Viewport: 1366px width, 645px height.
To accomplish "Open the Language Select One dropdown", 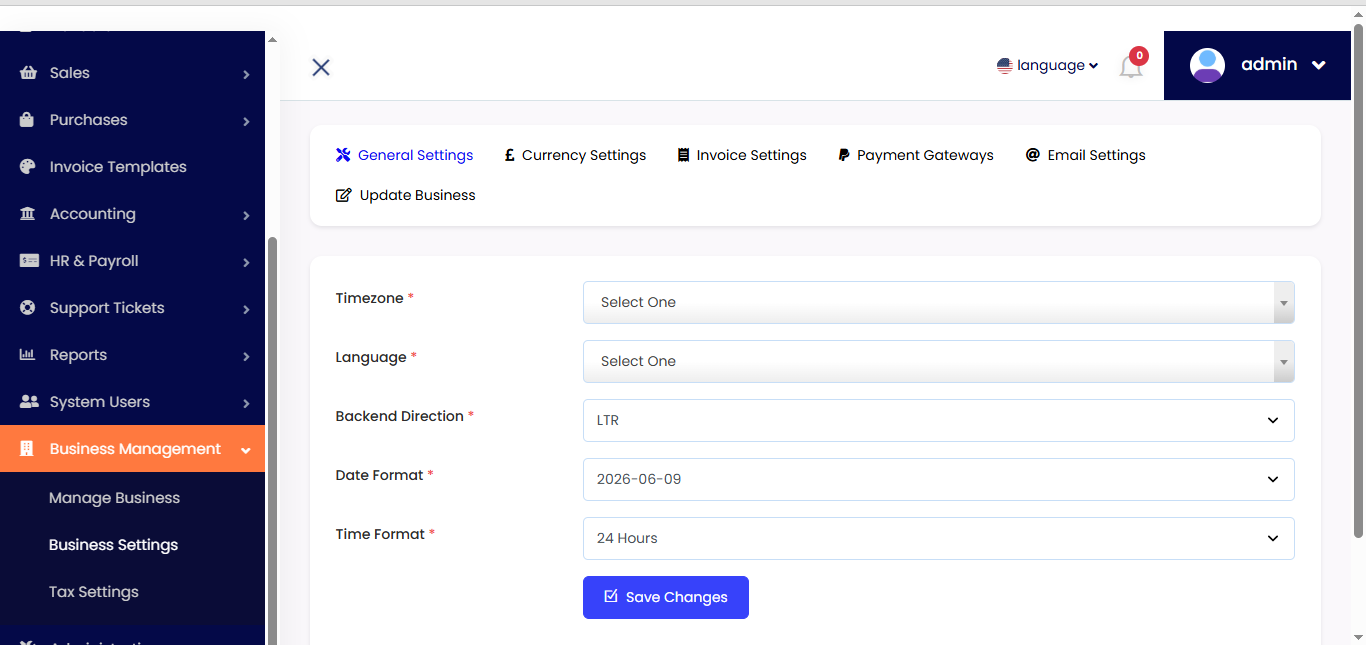I will [939, 361].
